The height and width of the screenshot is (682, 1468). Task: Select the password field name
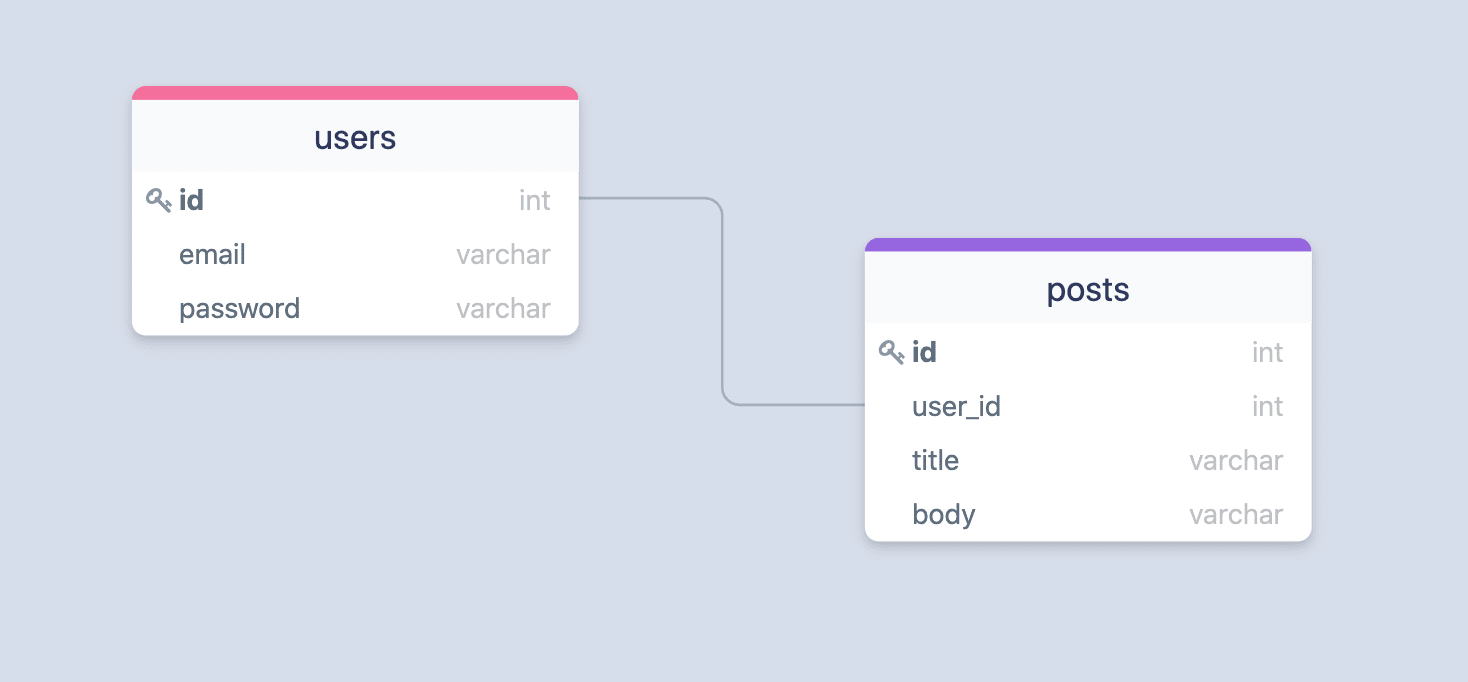click(x=239, y=308)
